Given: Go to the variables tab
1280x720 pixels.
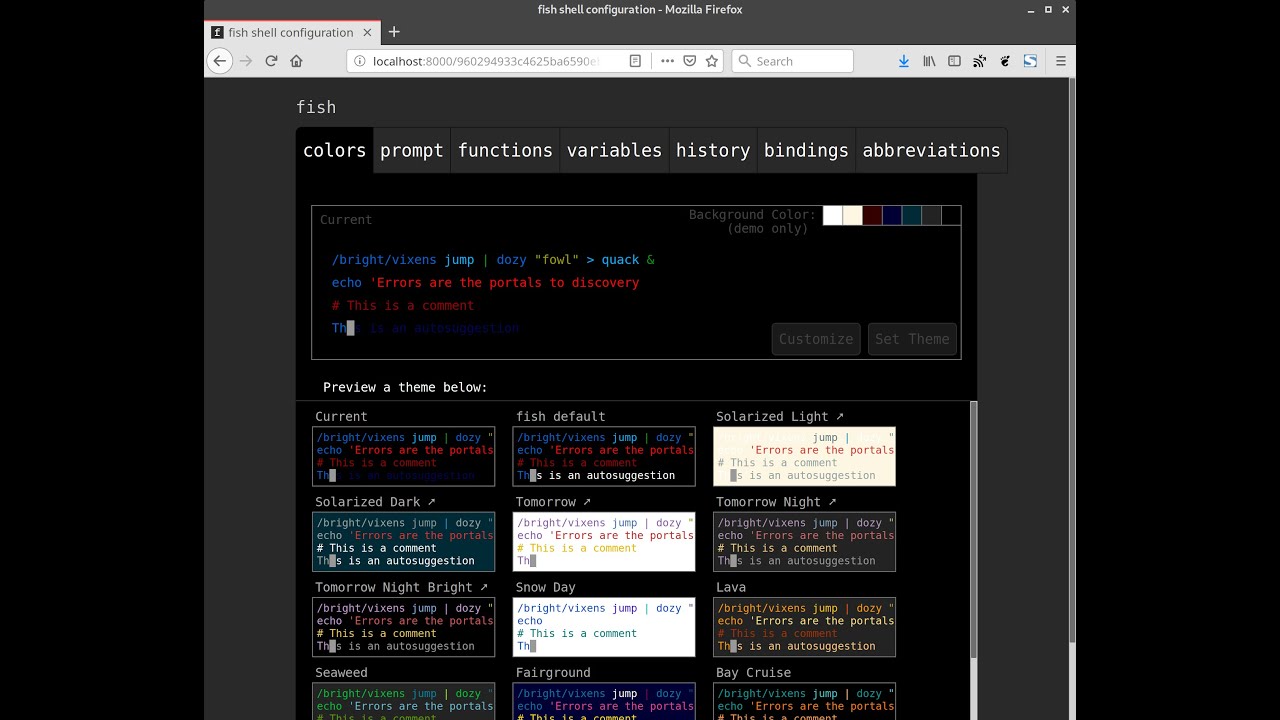Looking at the screenshot, I should (614, 150).
